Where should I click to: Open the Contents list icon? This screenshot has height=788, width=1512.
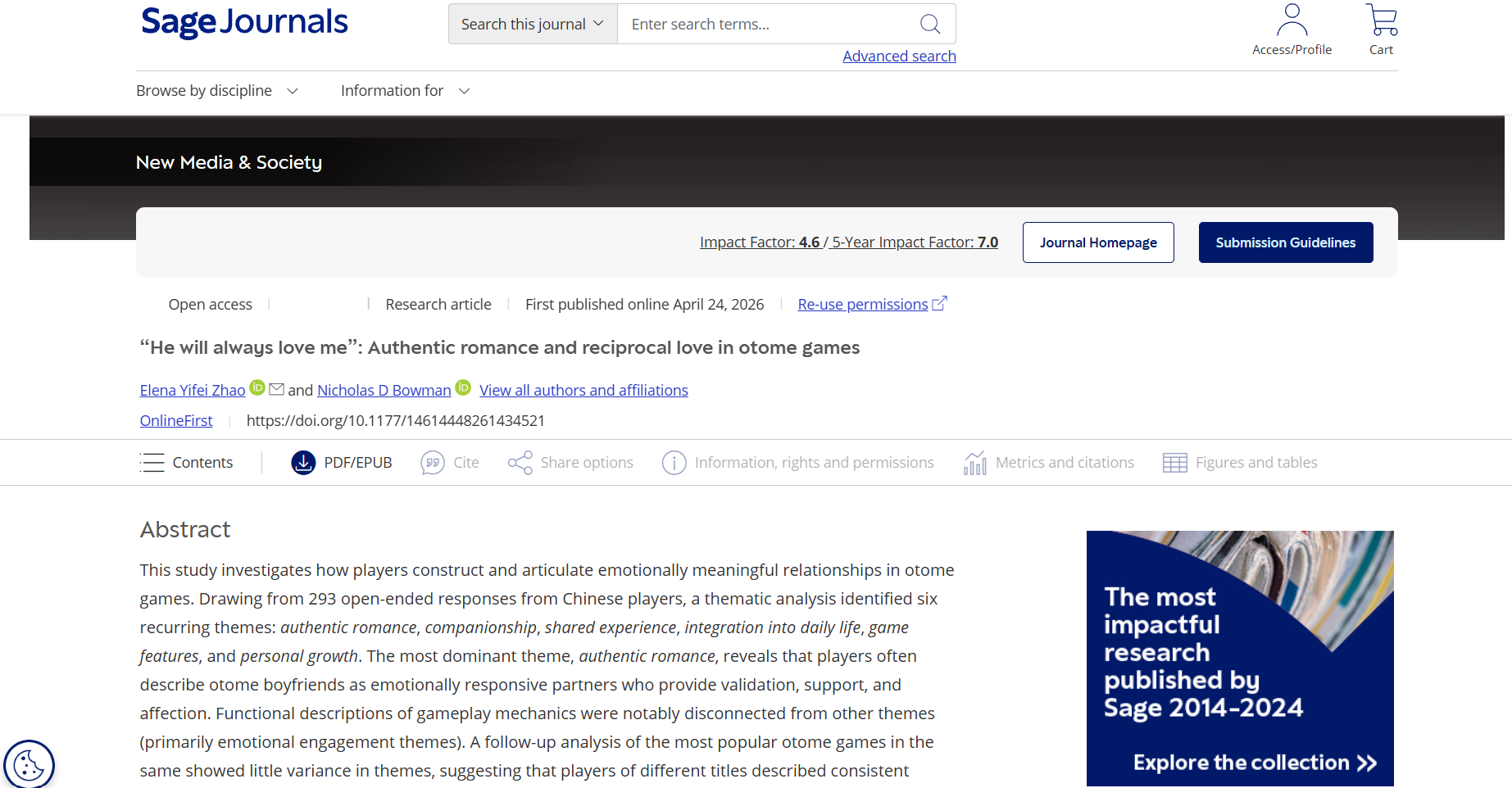tap(152, 463)
